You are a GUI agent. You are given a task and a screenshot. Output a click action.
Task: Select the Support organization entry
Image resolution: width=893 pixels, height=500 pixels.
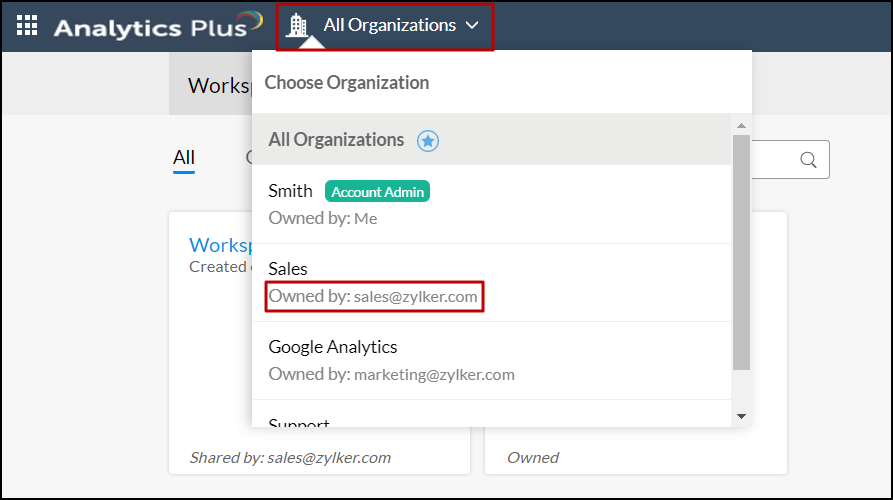[x=299, y=423]
